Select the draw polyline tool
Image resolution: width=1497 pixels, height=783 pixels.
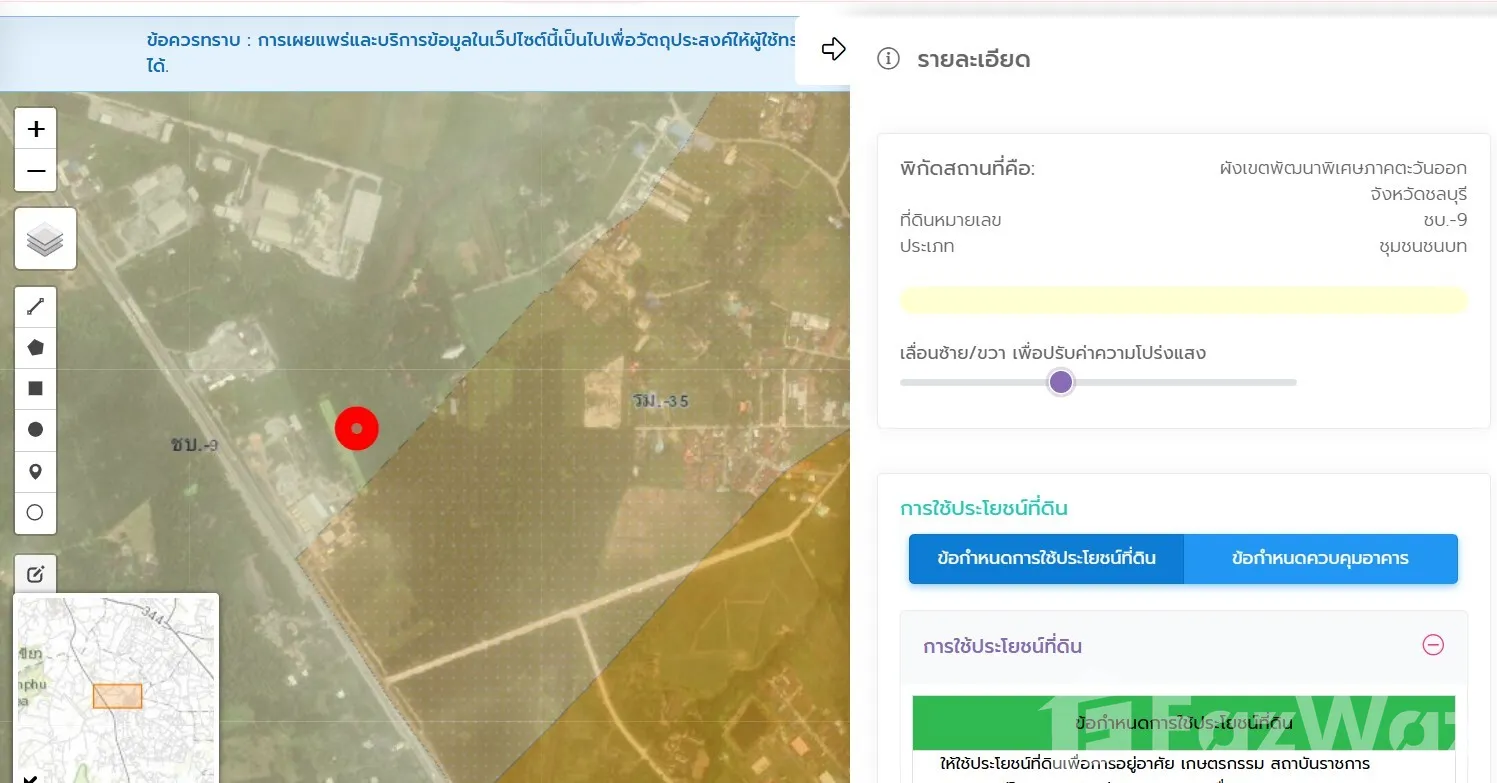[x=36, y=306]
